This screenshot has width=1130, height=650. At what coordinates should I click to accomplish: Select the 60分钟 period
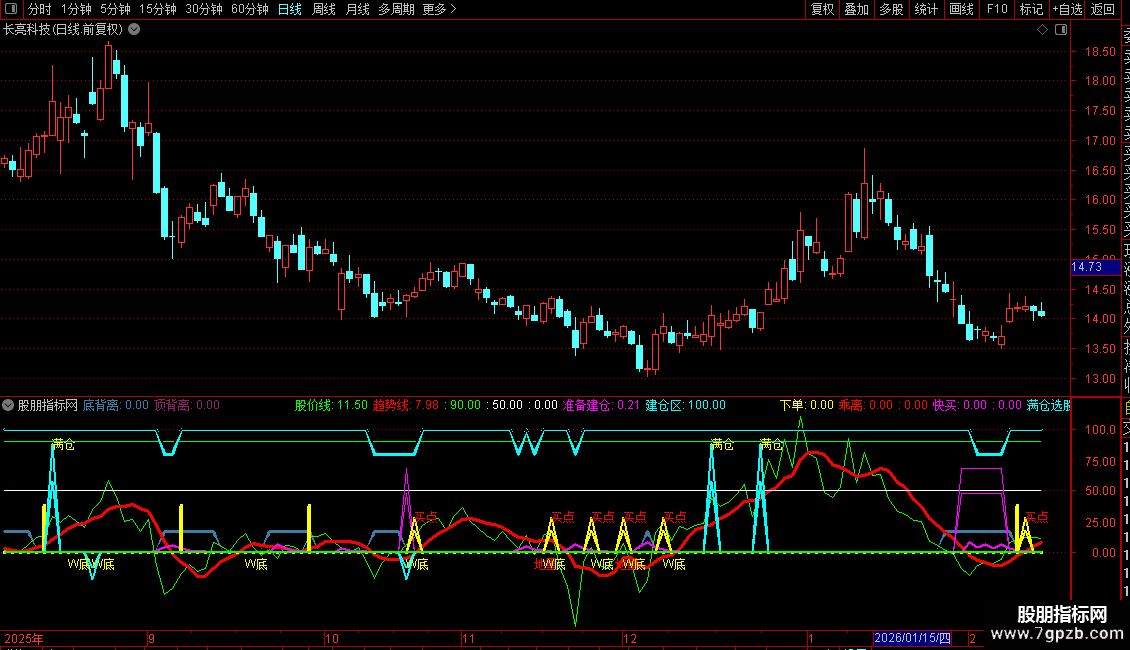[x=250, y=9]
